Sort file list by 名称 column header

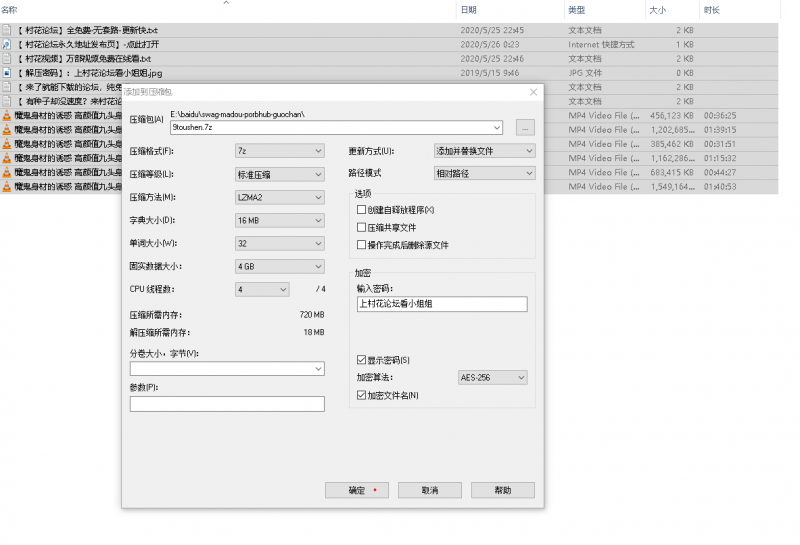click(x=9, y=10)
